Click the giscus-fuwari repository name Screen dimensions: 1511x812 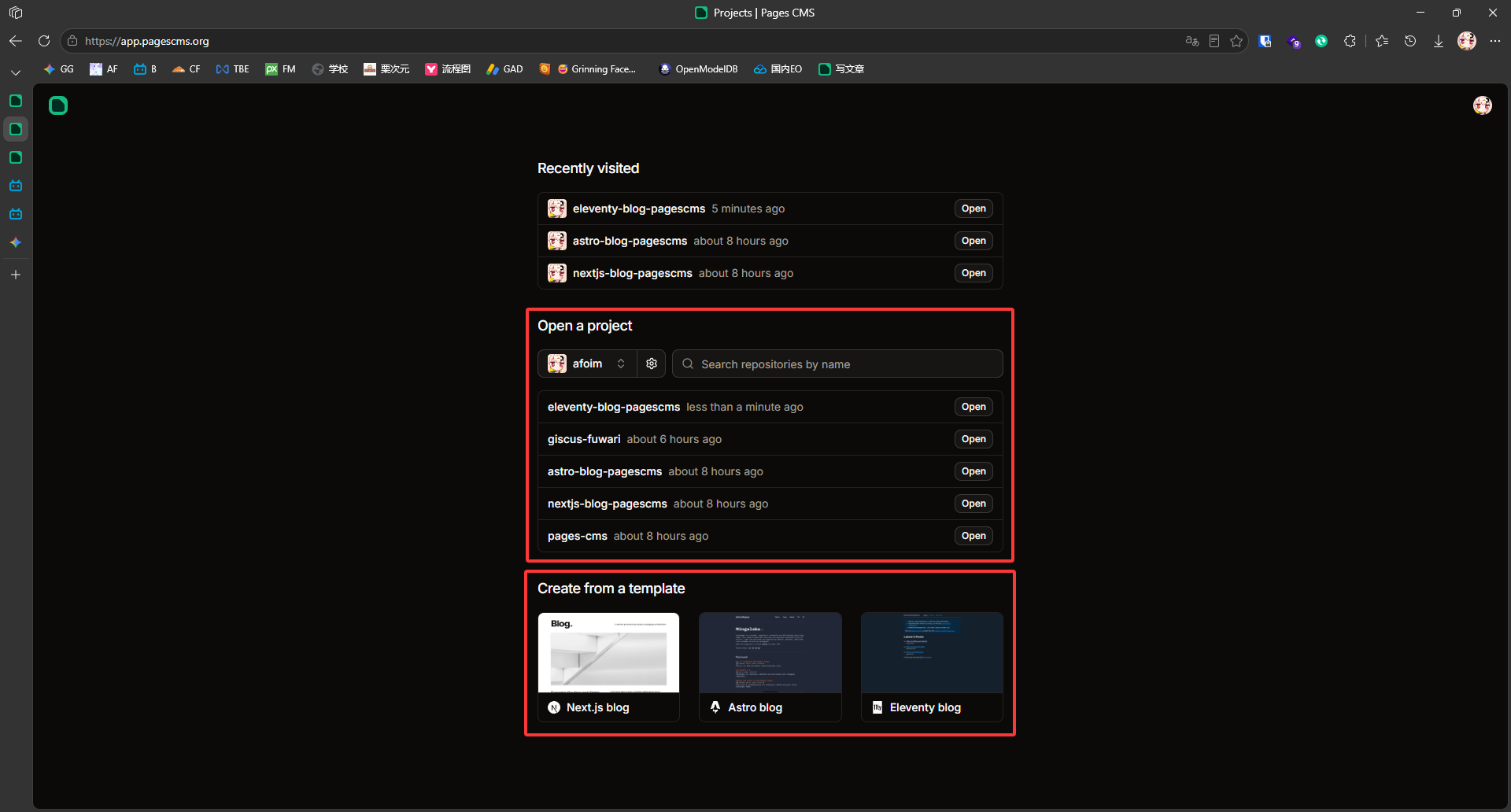(x=584, y=439)
